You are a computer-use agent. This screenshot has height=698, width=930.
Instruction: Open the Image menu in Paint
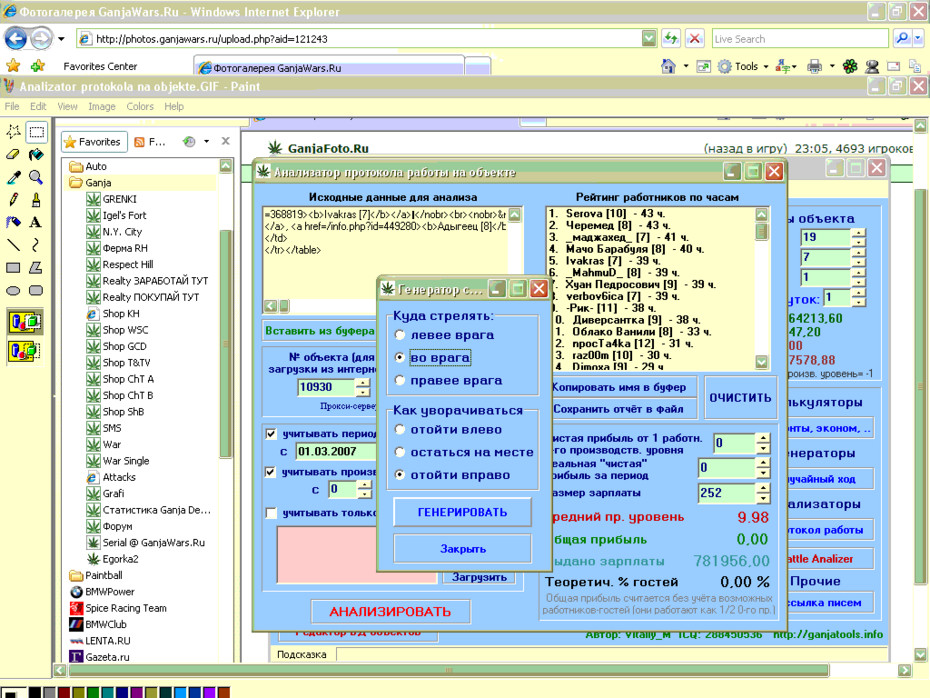(x=102, y=107)
